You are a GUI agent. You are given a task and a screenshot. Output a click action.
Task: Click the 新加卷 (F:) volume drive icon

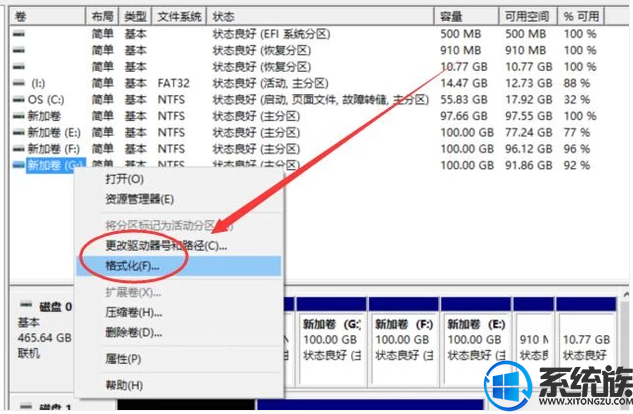coord(18,148)
